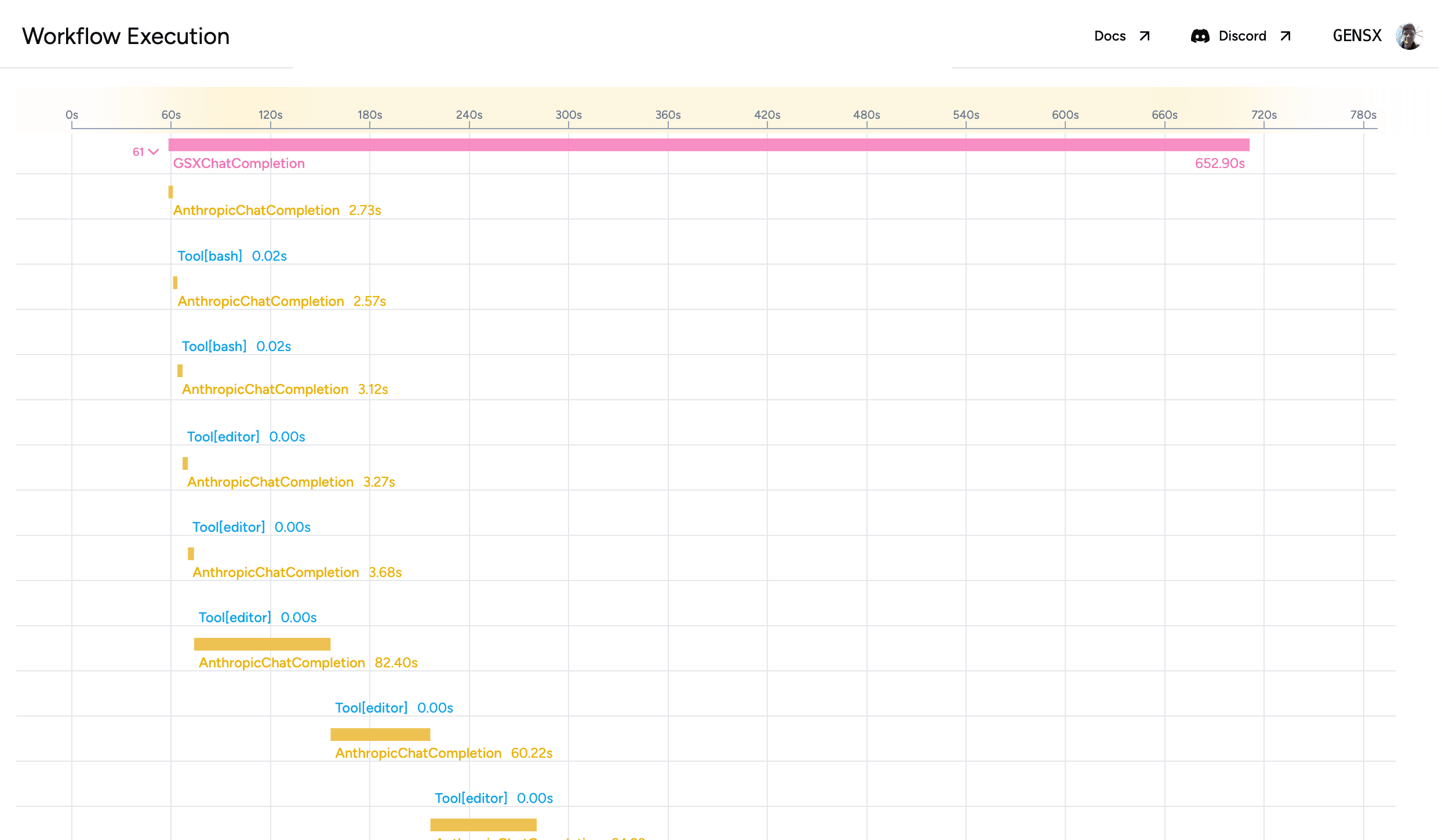Select Tool[editor] row below AnthropicChatCompletion 3.68s
This screenshot has width=1442, height=840.
[258, 618]
